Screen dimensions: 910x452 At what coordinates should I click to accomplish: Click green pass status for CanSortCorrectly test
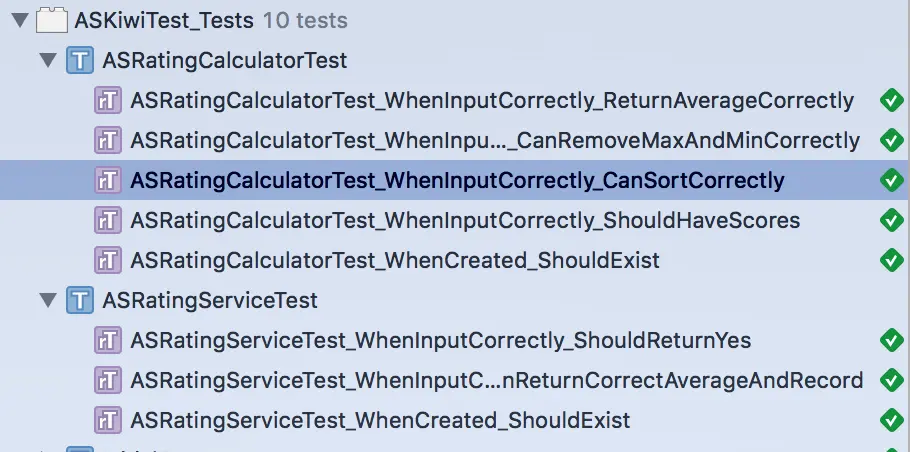[891, 180]
